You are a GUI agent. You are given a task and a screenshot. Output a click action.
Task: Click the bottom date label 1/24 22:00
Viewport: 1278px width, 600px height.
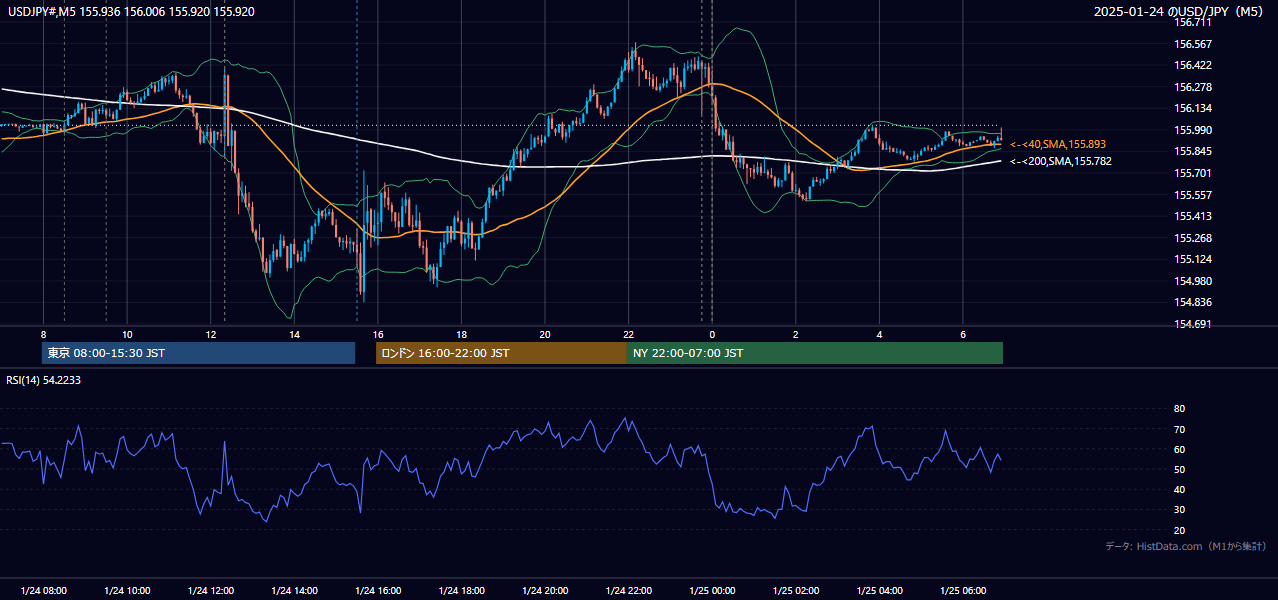(628, 590)
